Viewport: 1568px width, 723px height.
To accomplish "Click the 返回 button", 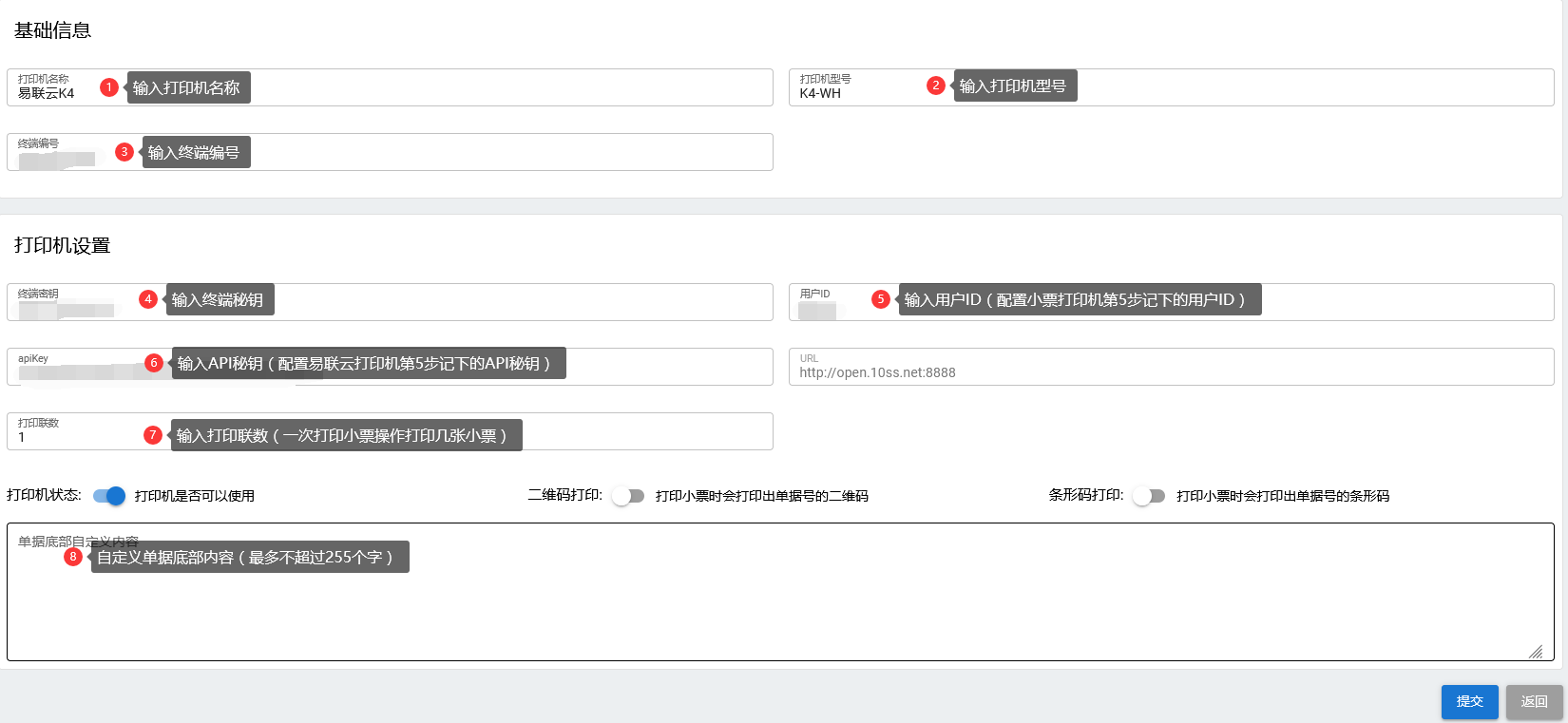I will coord(1534,701).
